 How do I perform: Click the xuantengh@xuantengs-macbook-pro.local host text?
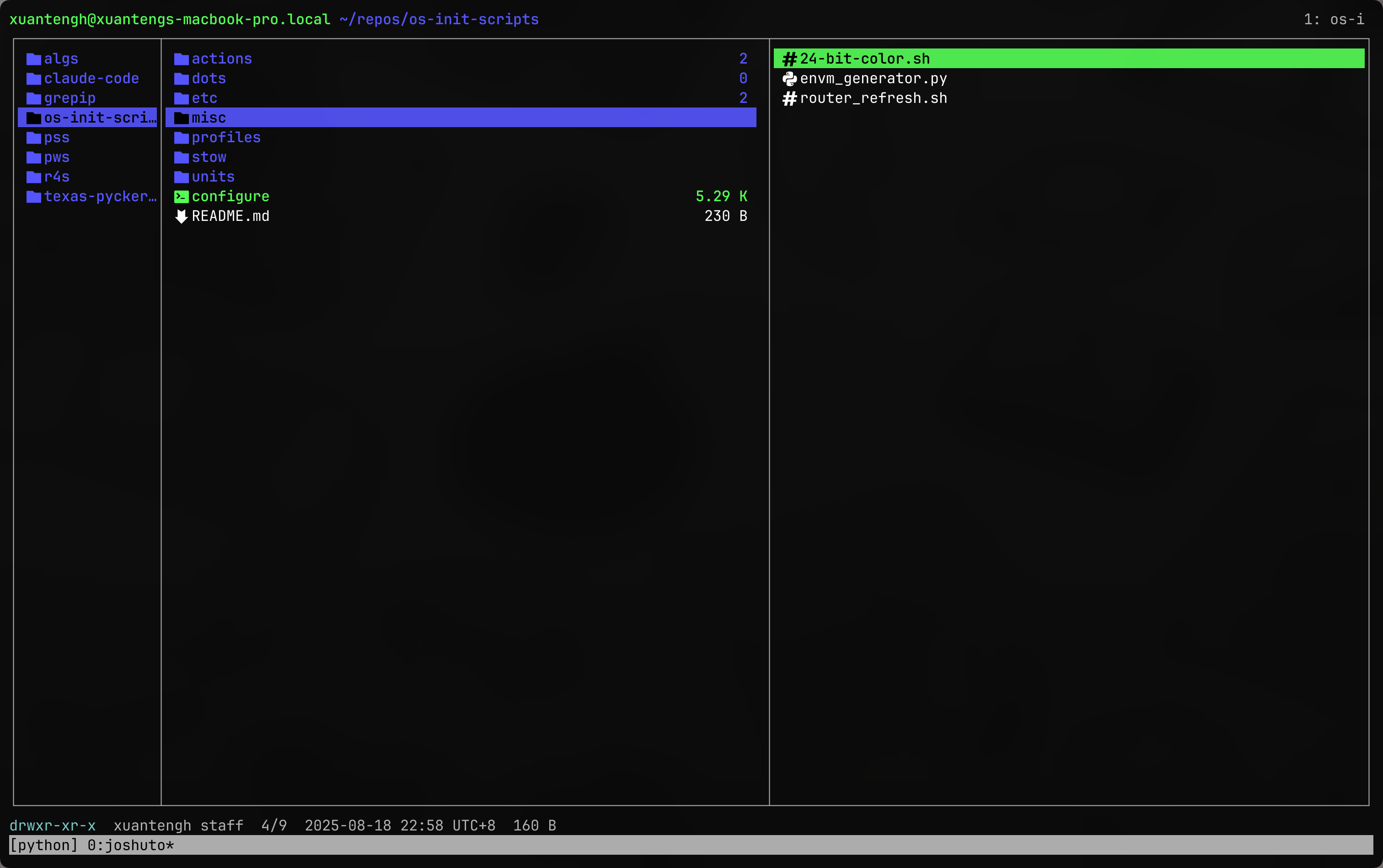click(x=170, y=20)
